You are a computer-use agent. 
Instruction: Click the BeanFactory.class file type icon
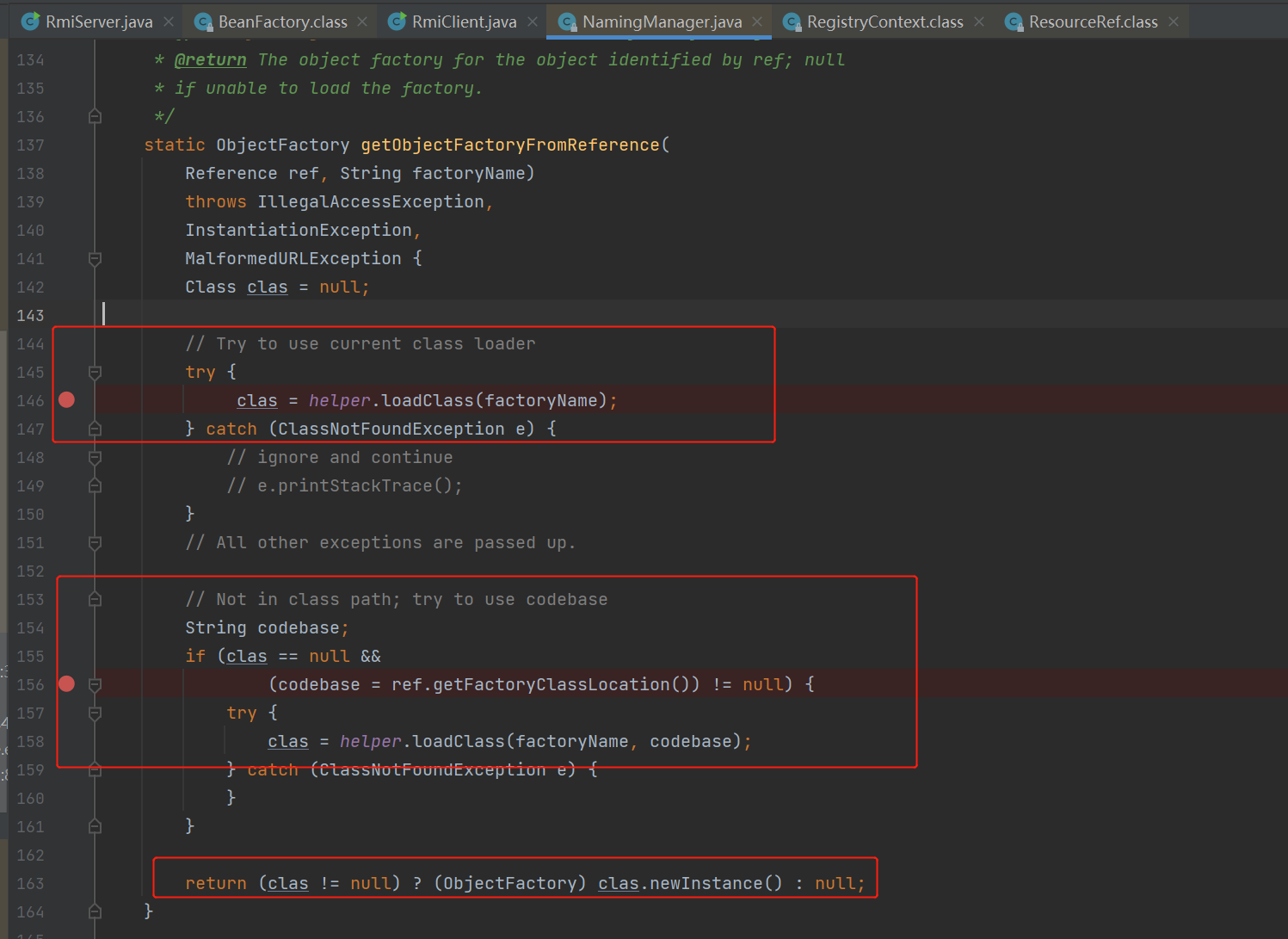203,22
